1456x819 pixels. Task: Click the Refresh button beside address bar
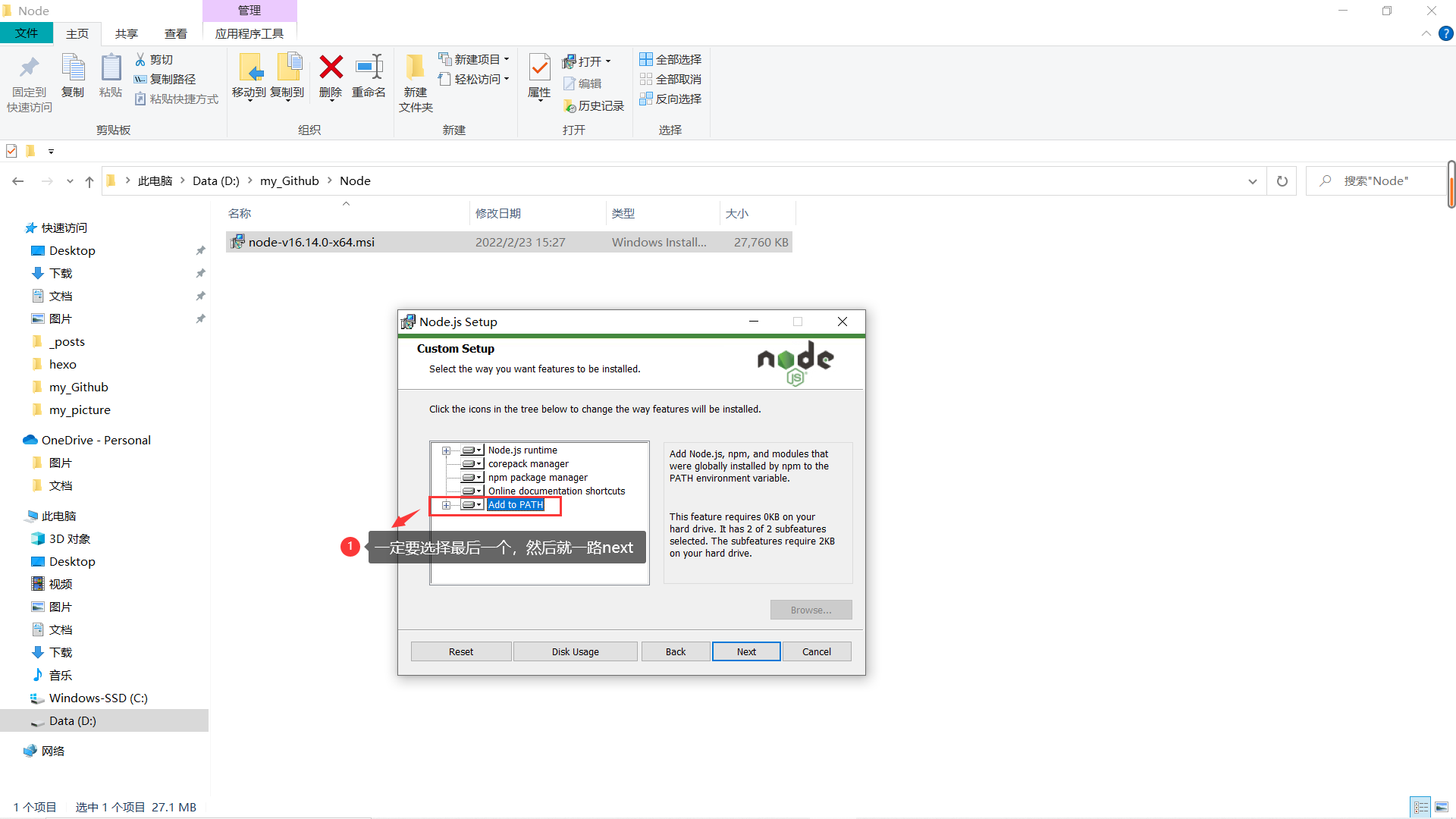[x=1282, y=181]
